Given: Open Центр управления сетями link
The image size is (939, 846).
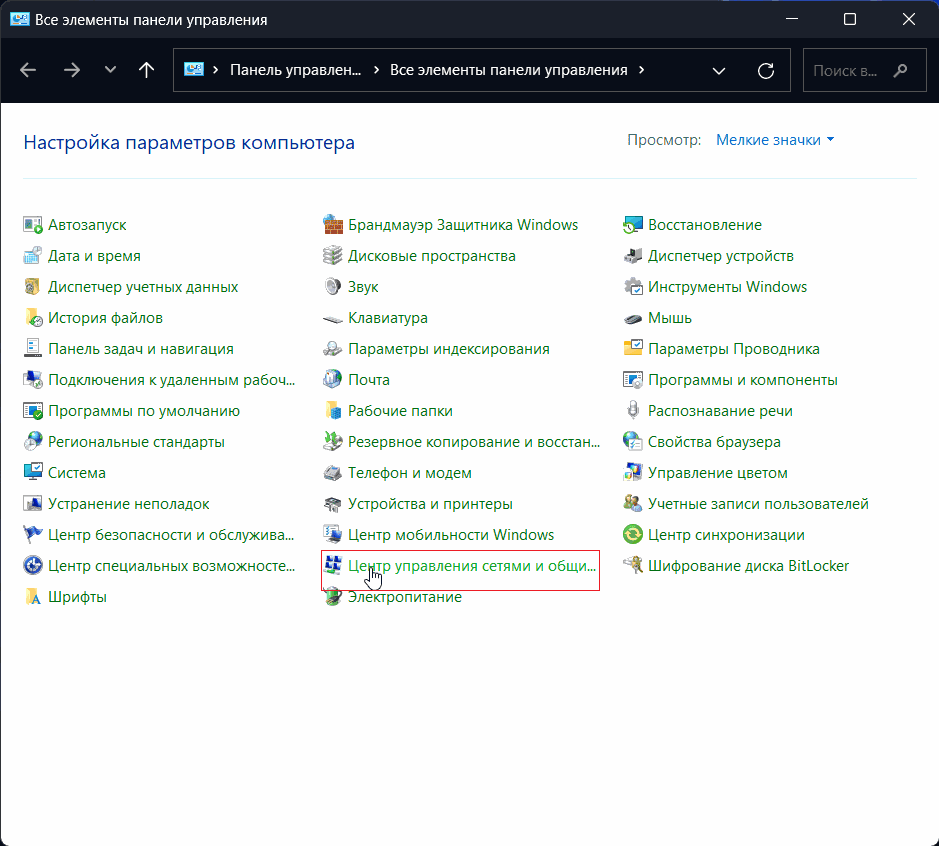Looking at the screenshot, I should click(472, 566).
